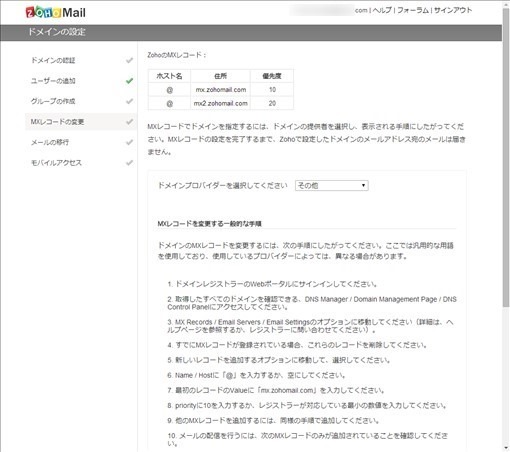Click the checkmark next to MXレコードの変更
The image size is (510, 452).
coord(129,122)
